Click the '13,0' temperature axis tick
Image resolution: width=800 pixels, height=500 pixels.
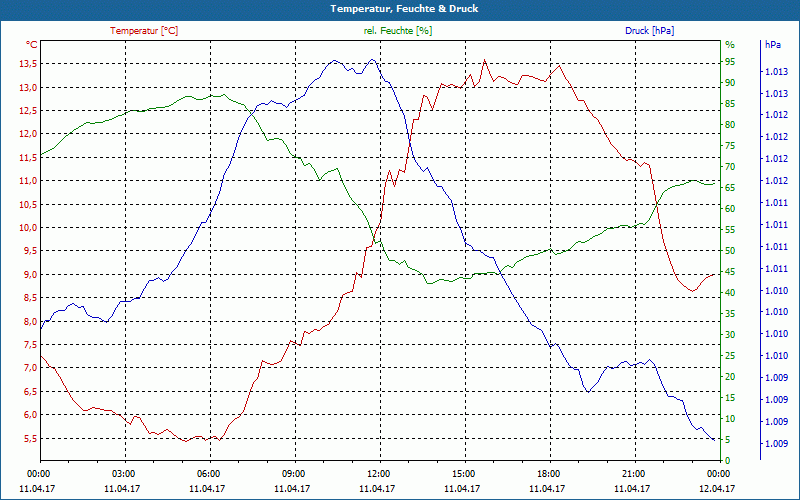pyautogui.click(x=28, y=87)
